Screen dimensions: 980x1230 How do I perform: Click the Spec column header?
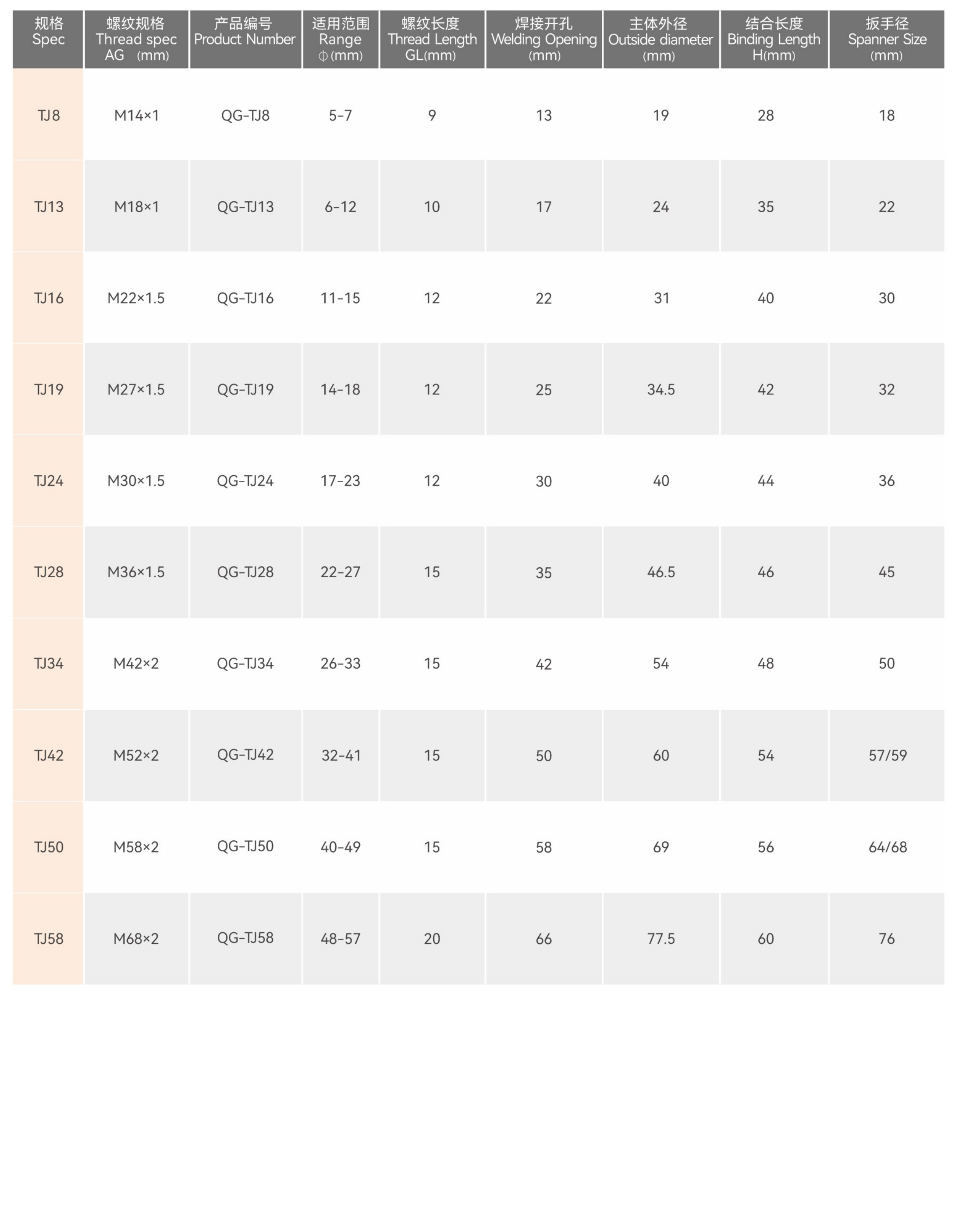coord(49,39)
